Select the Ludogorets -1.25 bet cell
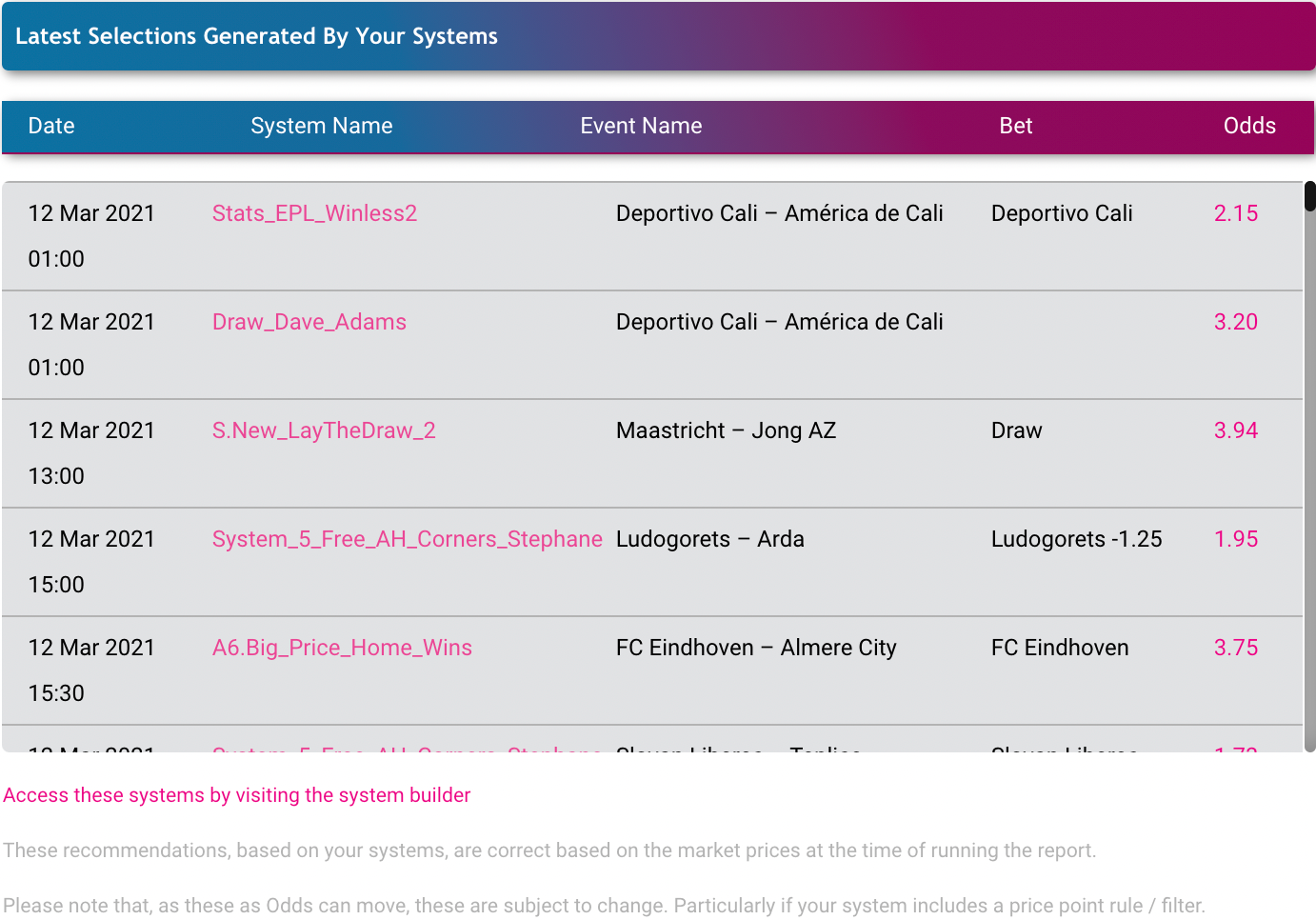 (1077, 539)
